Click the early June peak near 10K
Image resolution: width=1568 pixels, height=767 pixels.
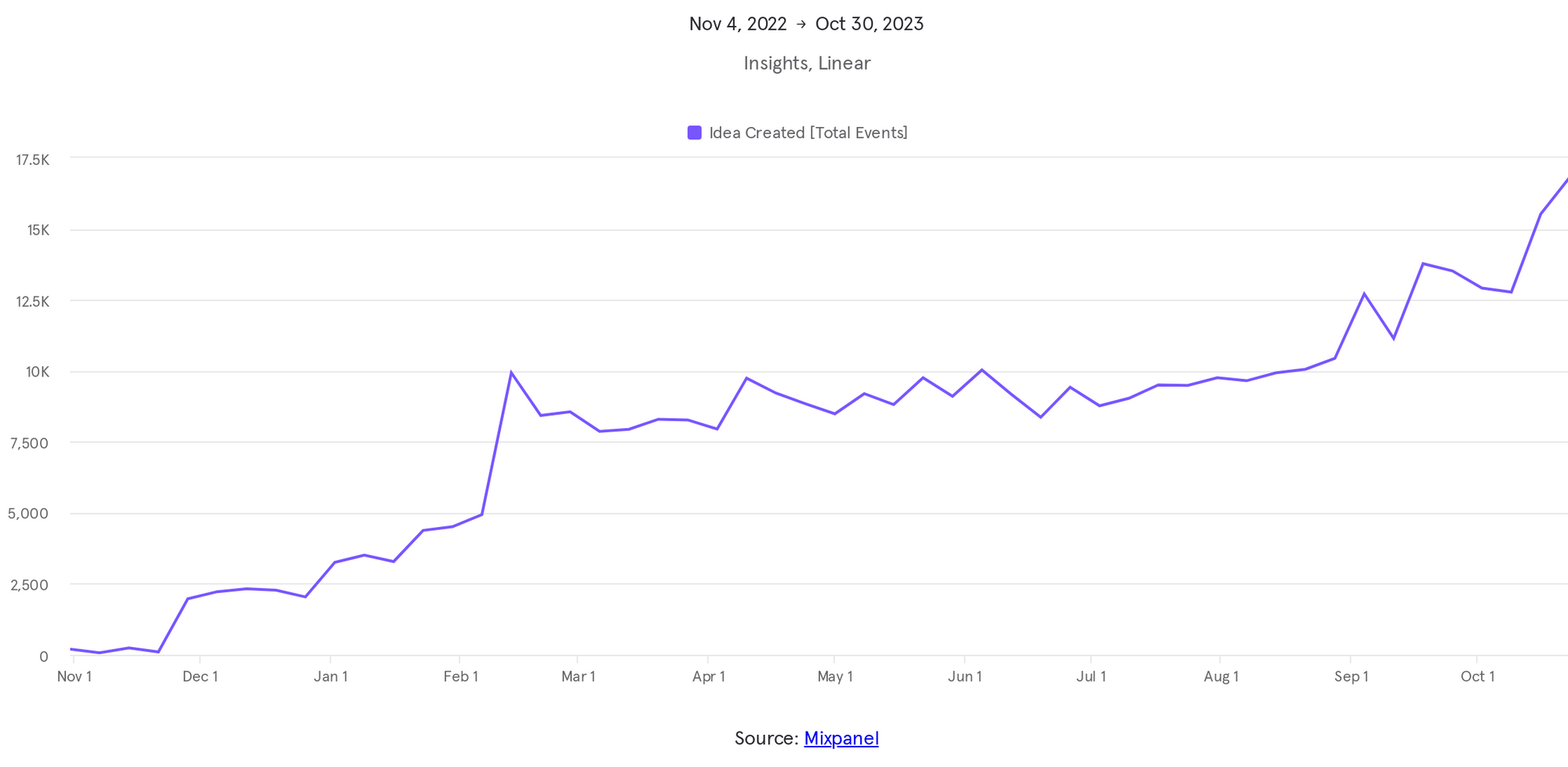pos(982,369)
